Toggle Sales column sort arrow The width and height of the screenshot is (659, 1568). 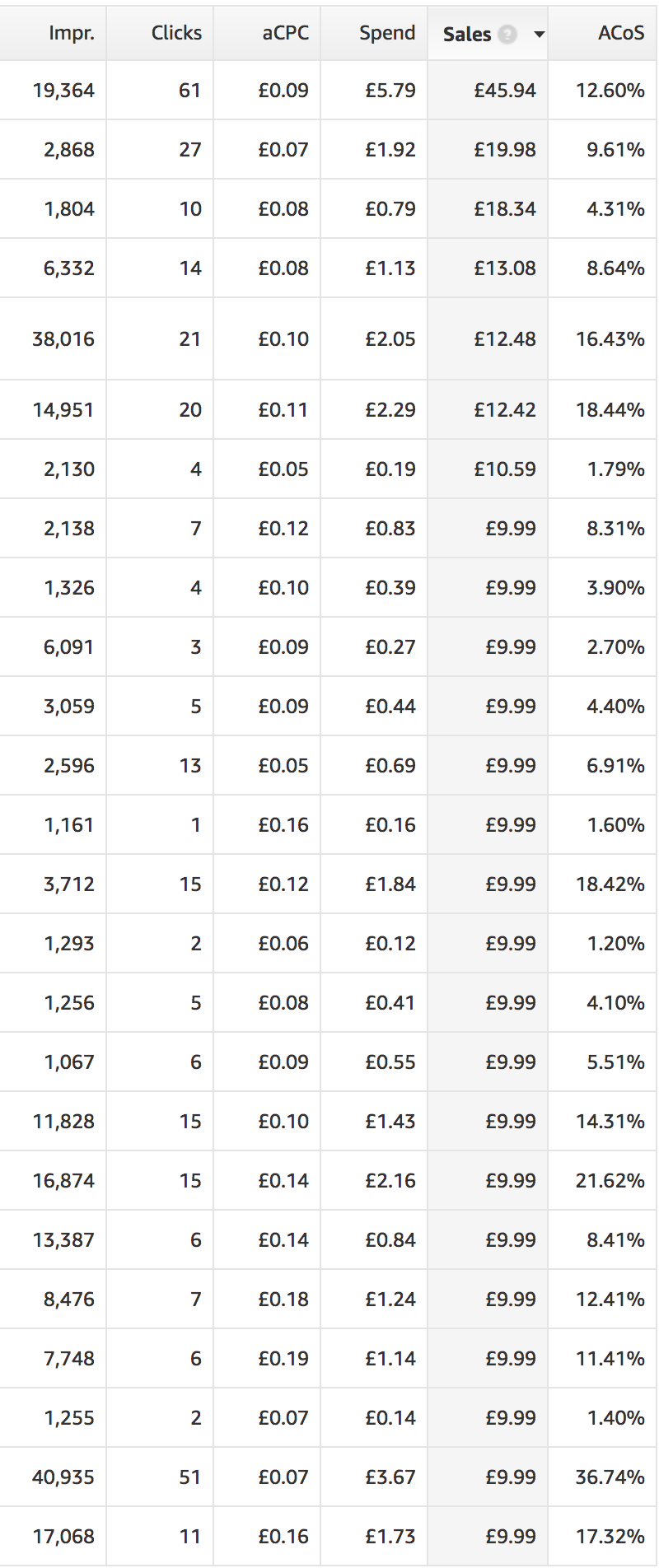tap(540, 35)
